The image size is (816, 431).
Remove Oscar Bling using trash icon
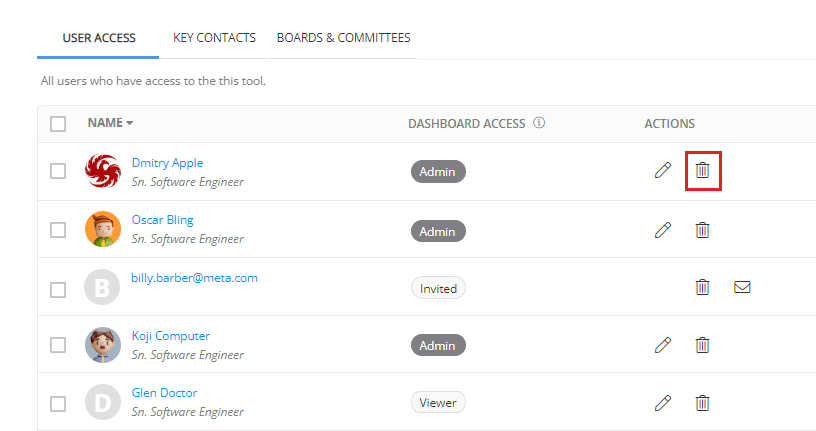(x=703, y=230)
